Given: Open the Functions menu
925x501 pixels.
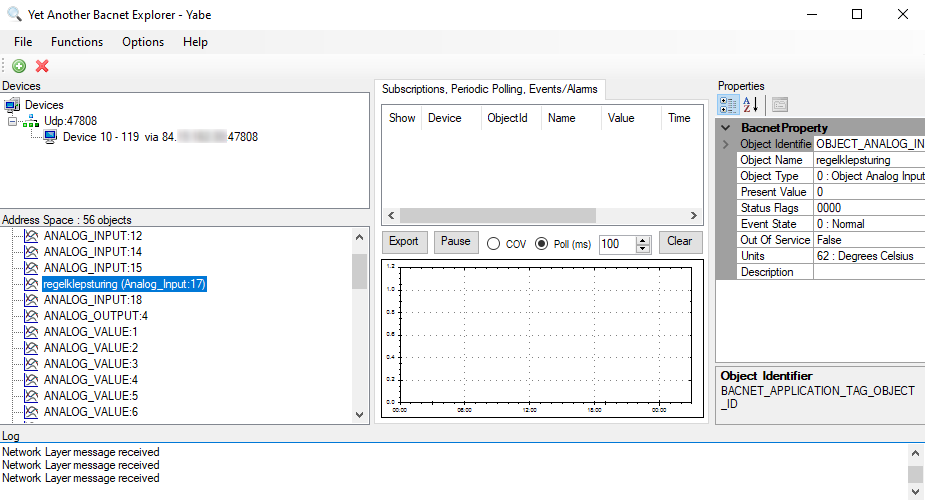Looking at the screenshot, I should (x=77, y=42).
